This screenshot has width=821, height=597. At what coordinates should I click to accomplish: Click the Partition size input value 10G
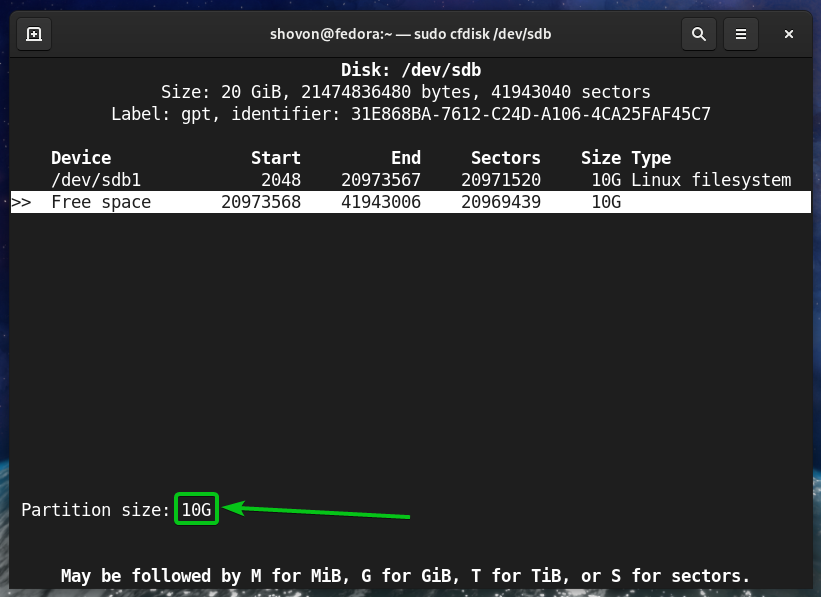pos(196,509)
